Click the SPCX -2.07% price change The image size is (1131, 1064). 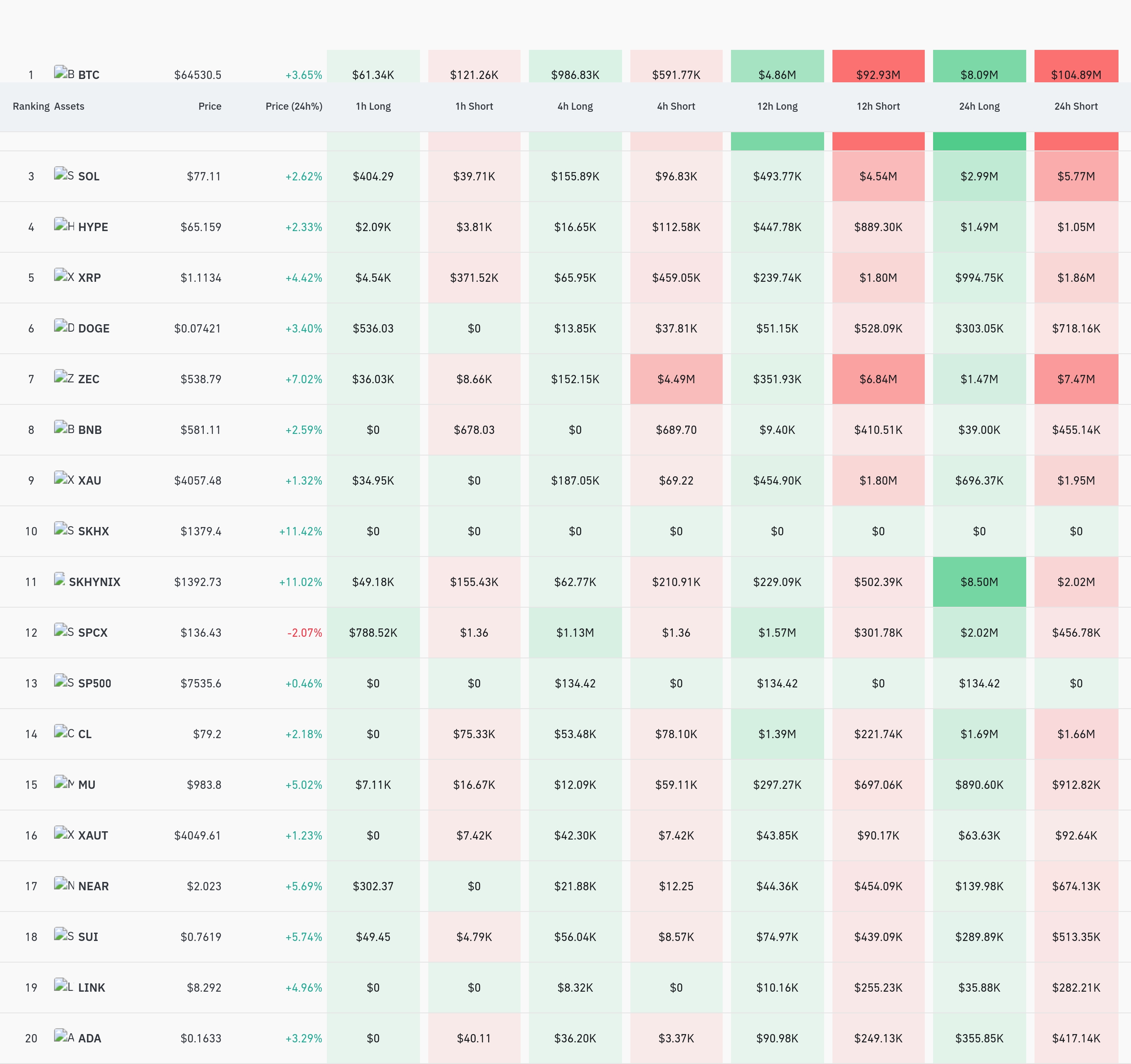(x=304, y=633)
